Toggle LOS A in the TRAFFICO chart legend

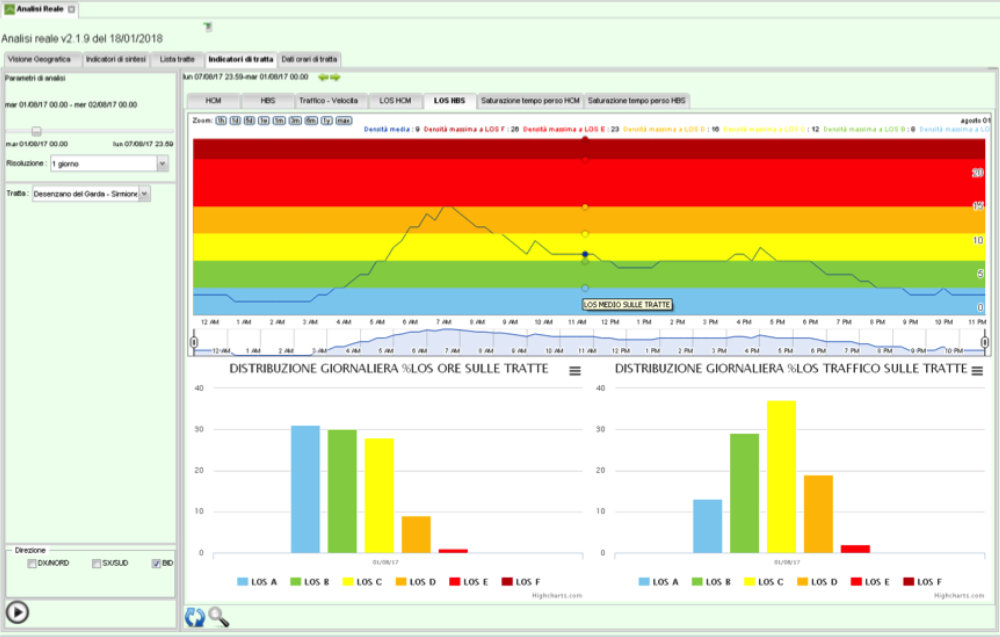click(x=659, y=582)
